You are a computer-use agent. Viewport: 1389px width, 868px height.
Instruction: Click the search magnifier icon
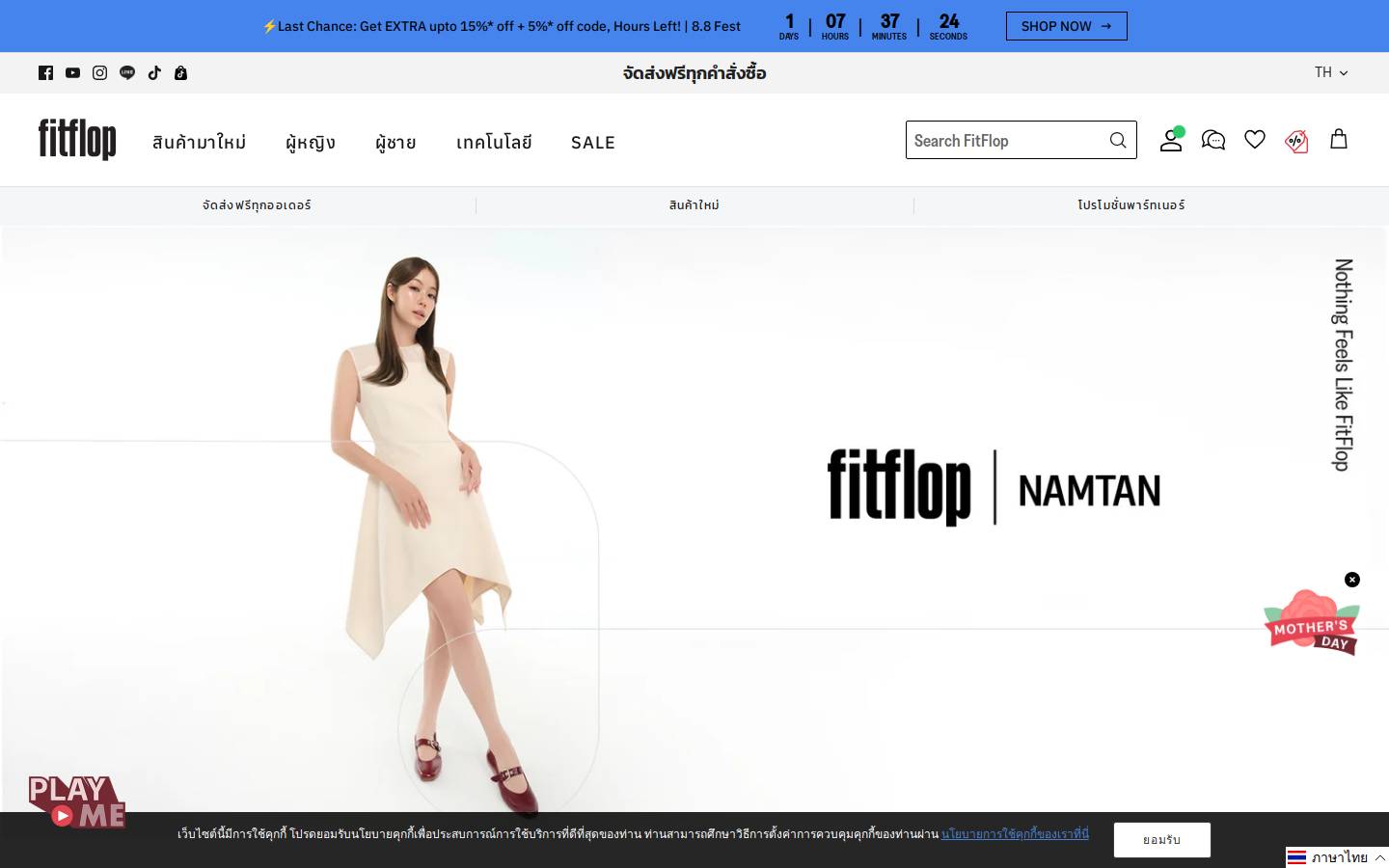coord(1118,140)
